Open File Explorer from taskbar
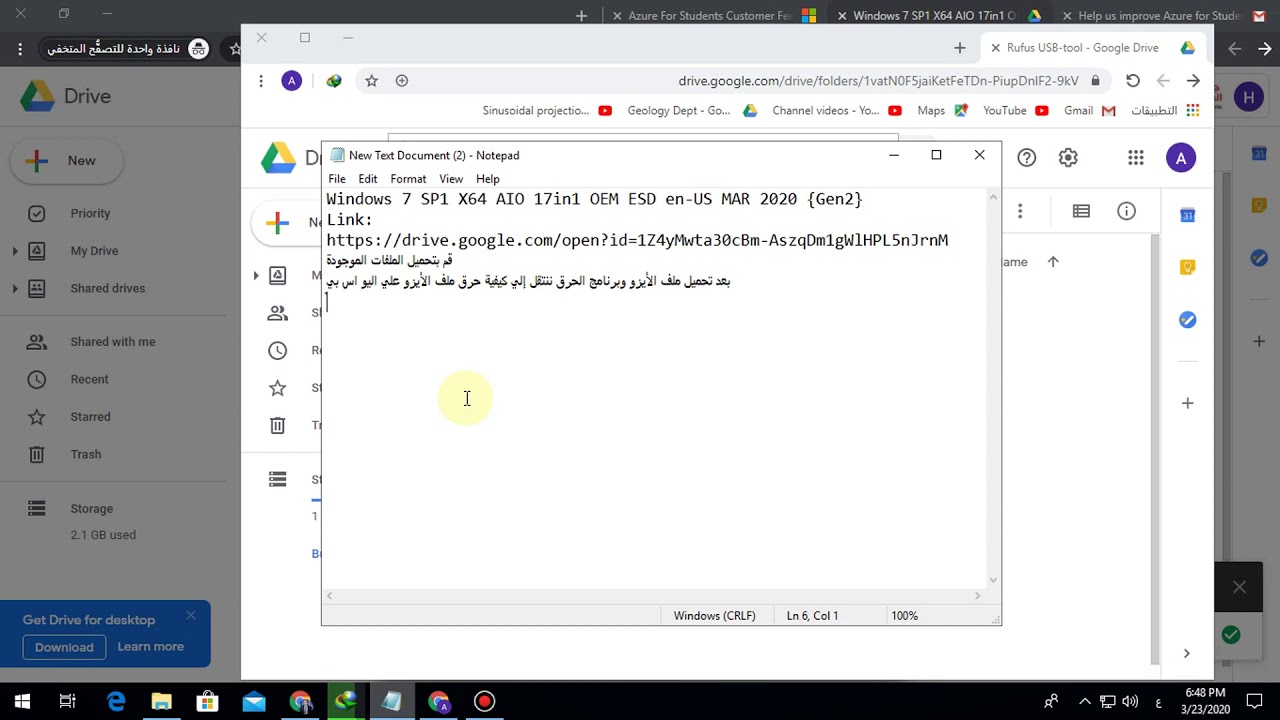Image resolution: width=1280 pixels, height=720 pixels. pyautogui.click(x=162, y=702)
